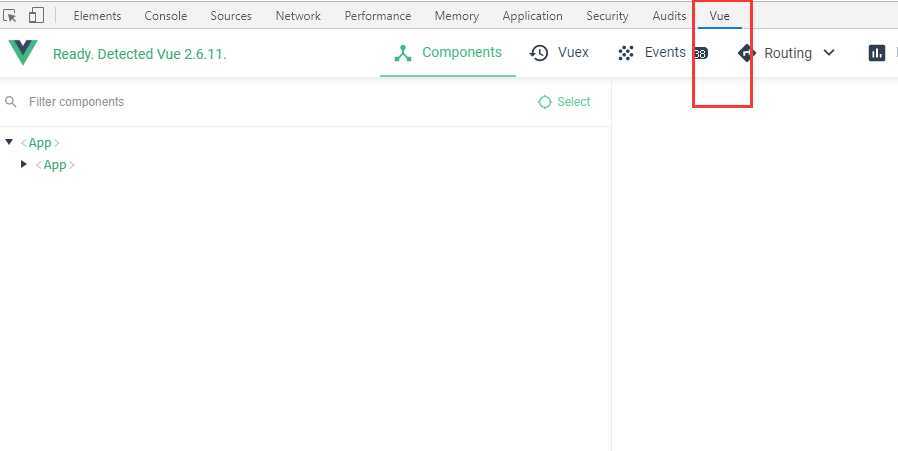This screenshot has width=898, height=451.
Task: Show the Components inspector view
Action: click(448, 53)
